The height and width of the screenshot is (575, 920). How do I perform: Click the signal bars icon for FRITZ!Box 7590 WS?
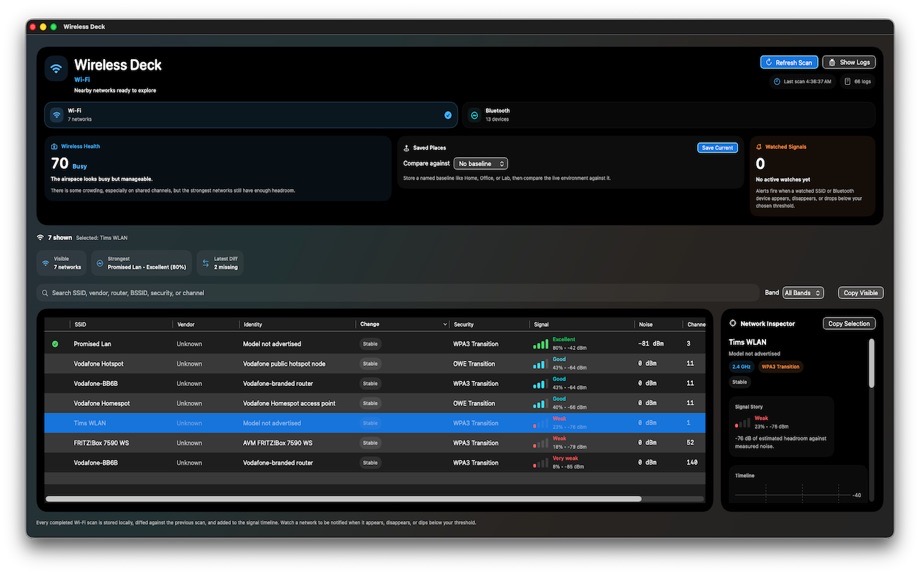click(540, 444)
